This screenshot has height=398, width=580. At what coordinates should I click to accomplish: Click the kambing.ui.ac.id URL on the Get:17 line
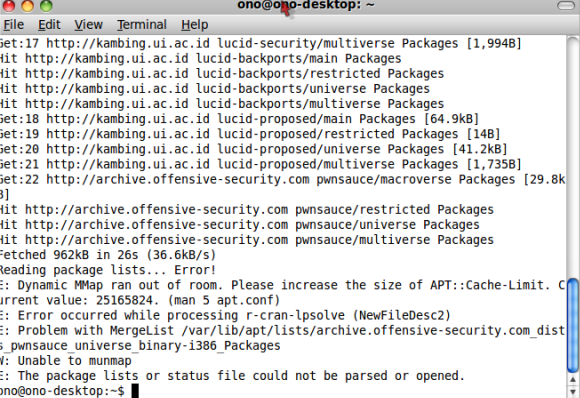tap(128, 43)
